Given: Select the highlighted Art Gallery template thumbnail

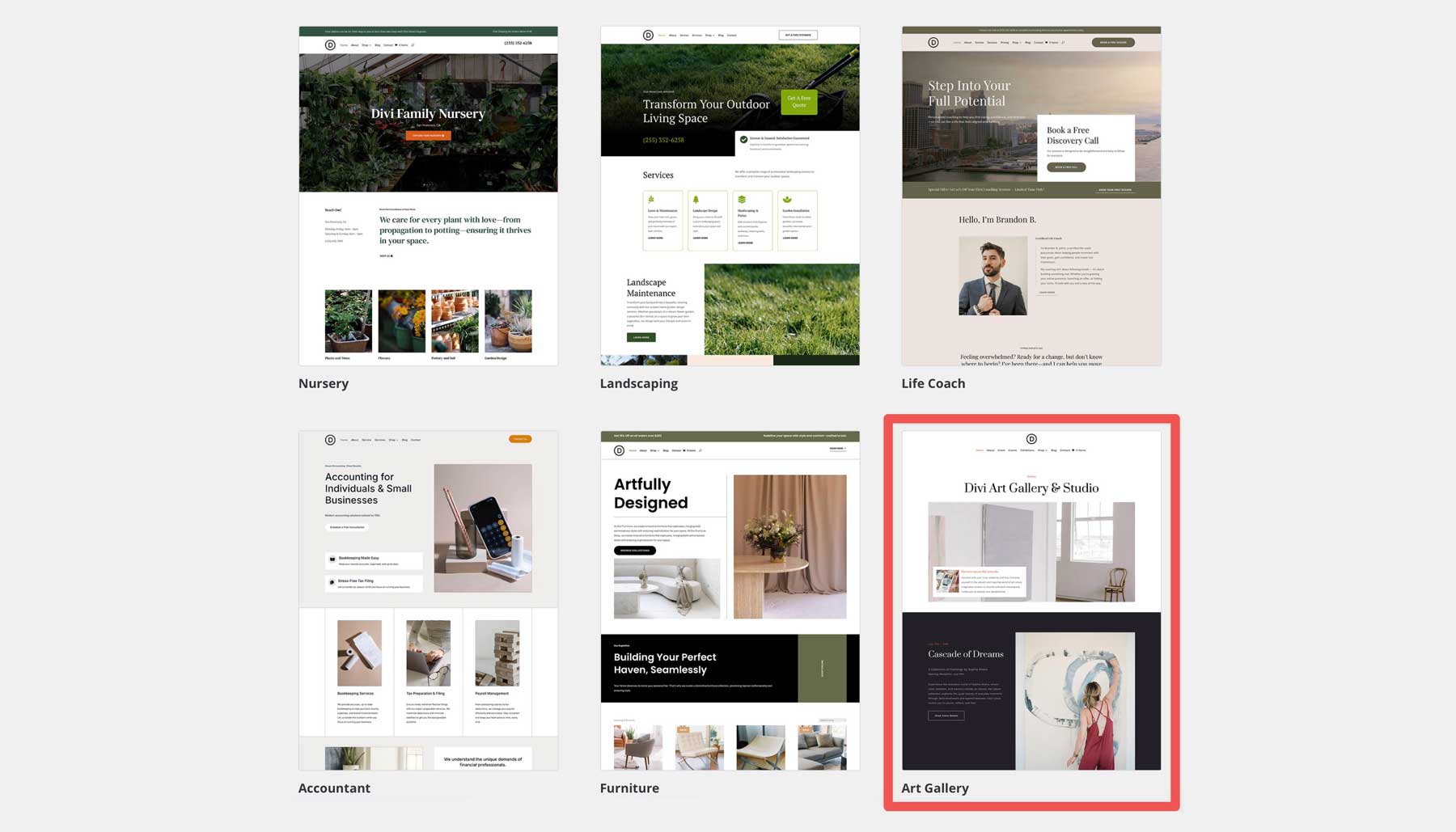Looking at the screenshot, I should [1031, 610].
